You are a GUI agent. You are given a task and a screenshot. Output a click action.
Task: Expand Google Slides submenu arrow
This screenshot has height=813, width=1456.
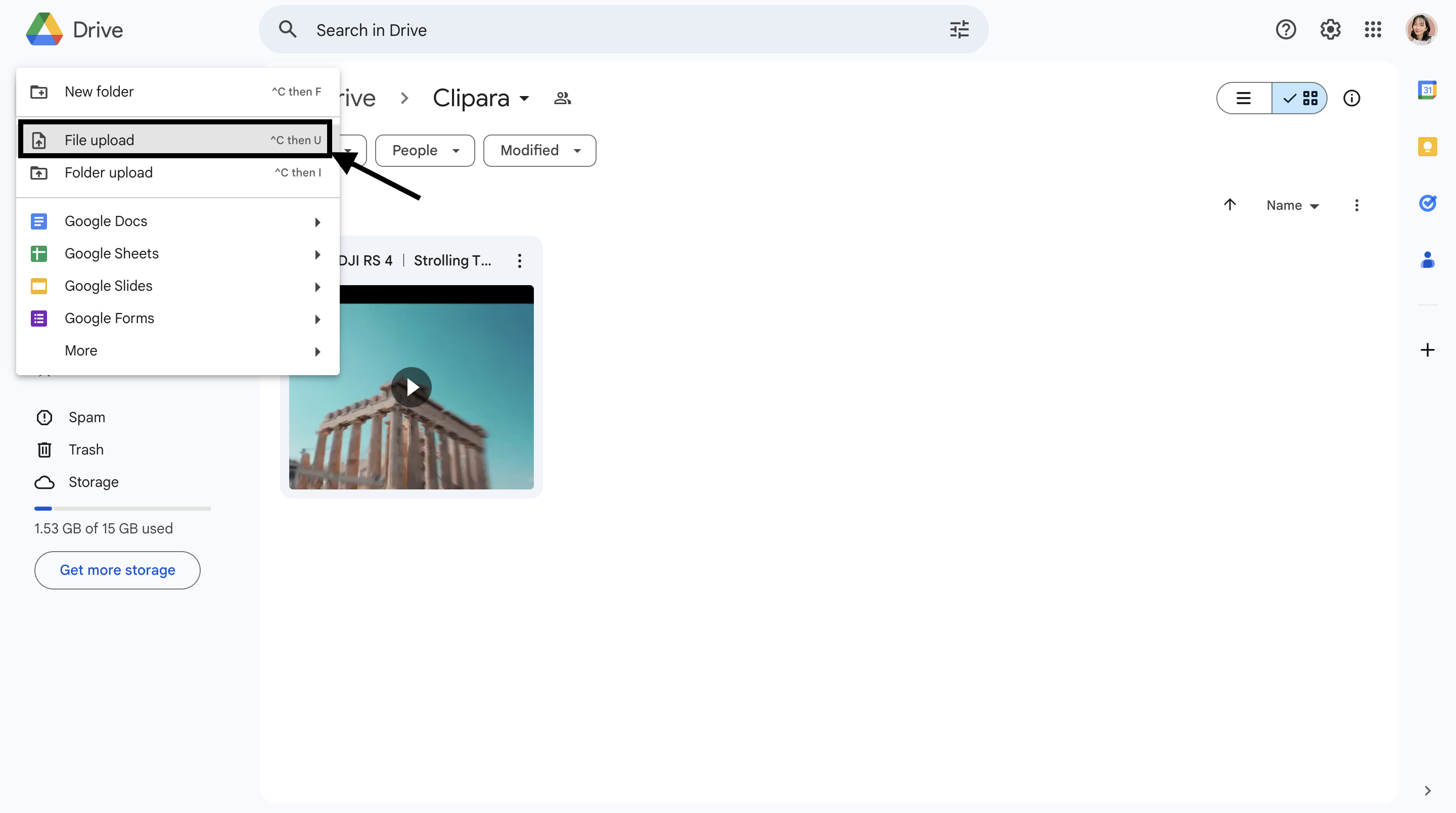317,287
